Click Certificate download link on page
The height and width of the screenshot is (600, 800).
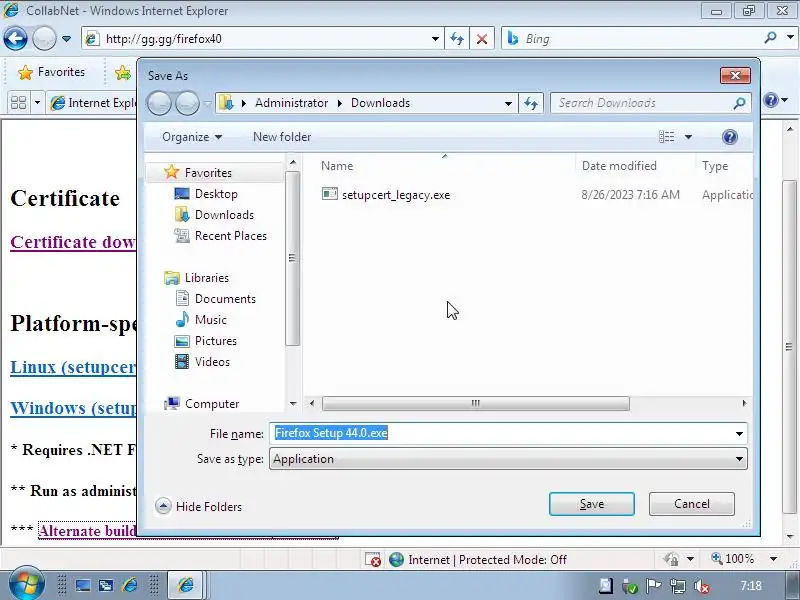tap(73, 242)
